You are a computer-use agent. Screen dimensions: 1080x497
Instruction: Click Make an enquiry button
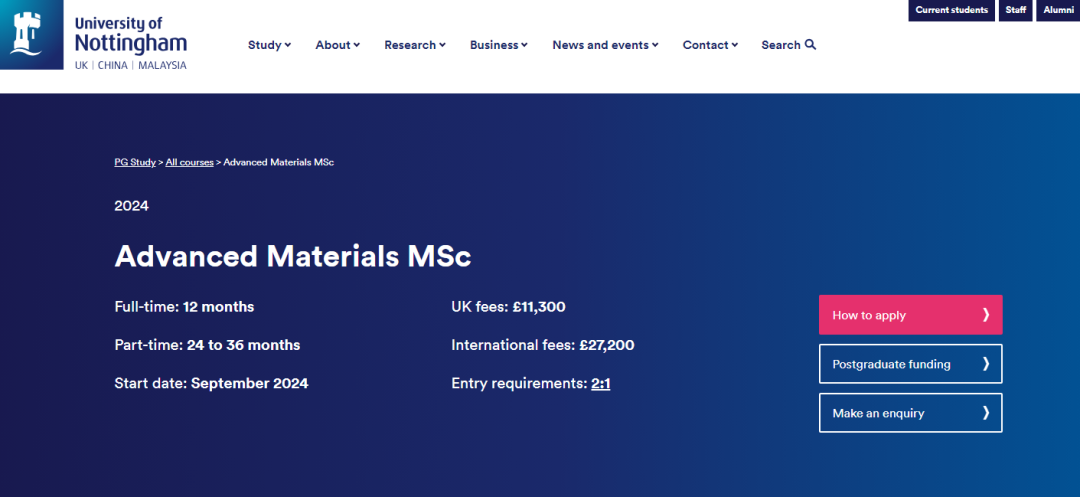878,413
